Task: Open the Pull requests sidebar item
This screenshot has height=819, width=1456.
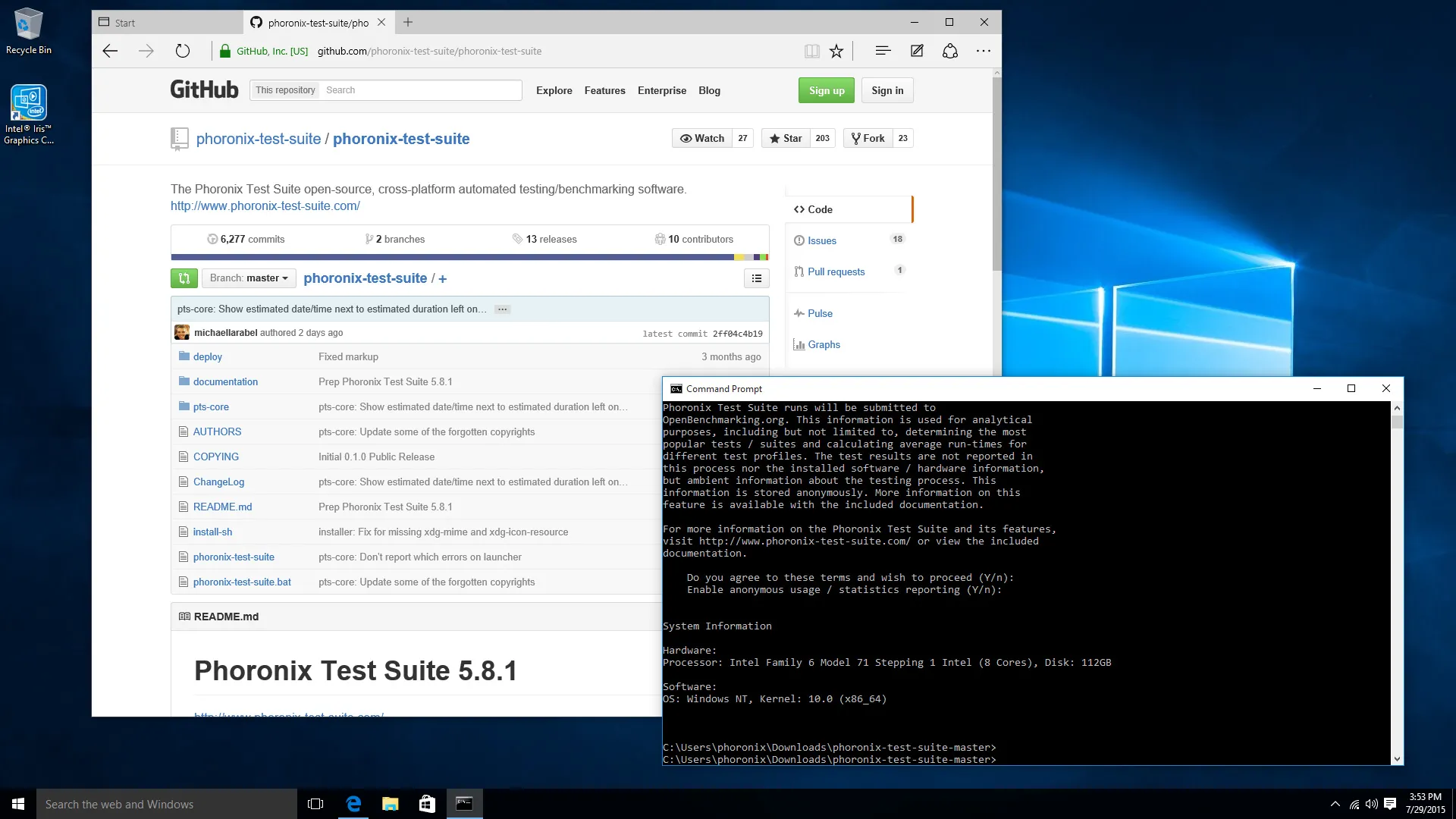Action: pyautogui.click(x=836, y=271)
